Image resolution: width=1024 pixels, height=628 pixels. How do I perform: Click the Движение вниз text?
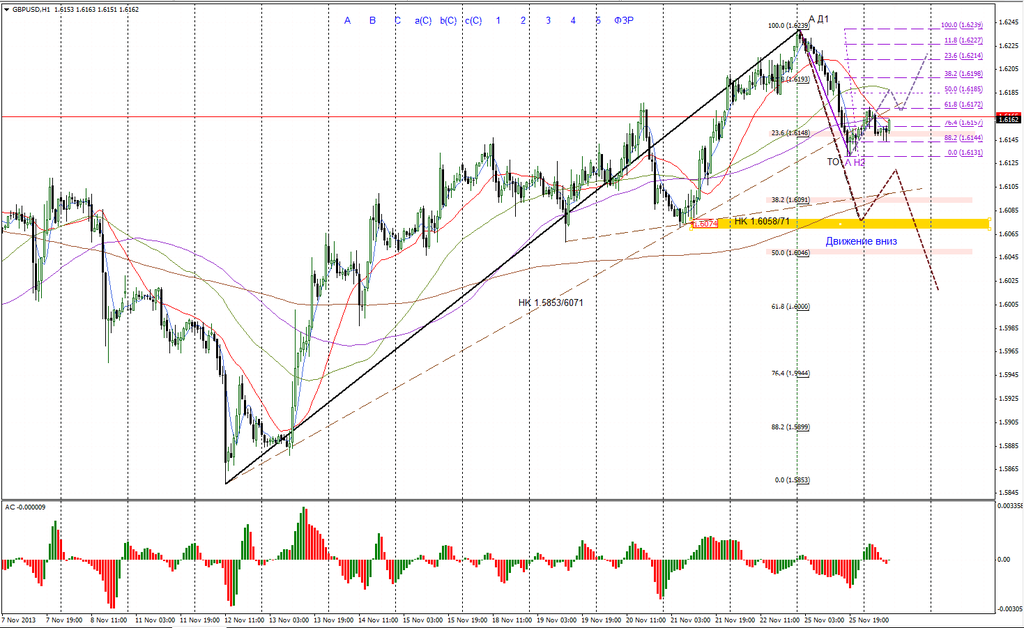point(861,241)
